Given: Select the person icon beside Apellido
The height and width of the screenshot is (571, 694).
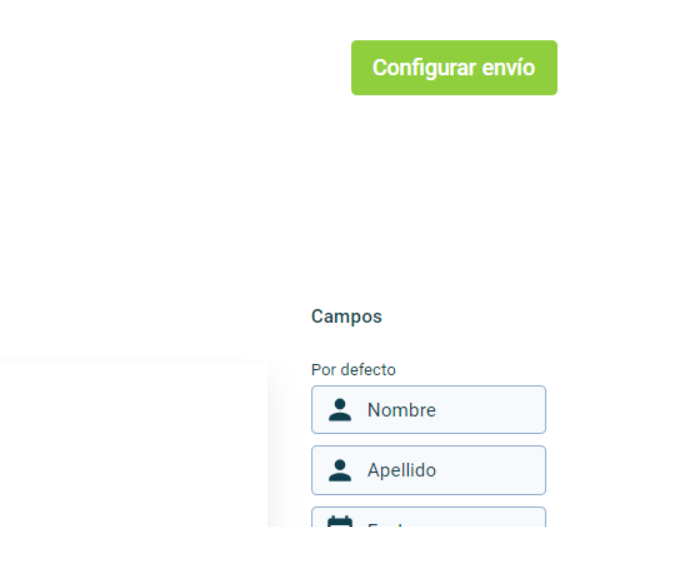Looking at the screenshot, I should click(340, 471).
